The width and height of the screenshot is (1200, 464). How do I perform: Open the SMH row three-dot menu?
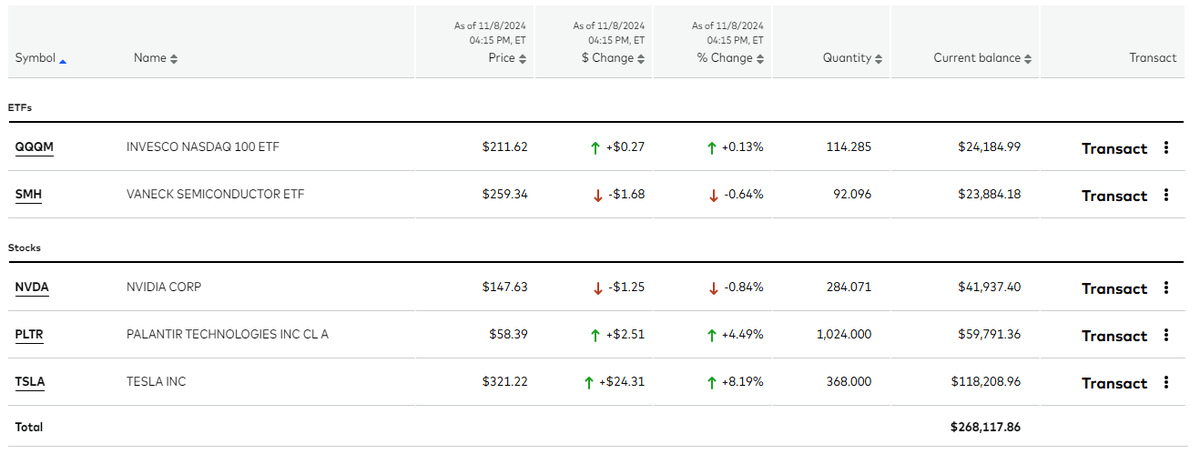(1166, 195)
